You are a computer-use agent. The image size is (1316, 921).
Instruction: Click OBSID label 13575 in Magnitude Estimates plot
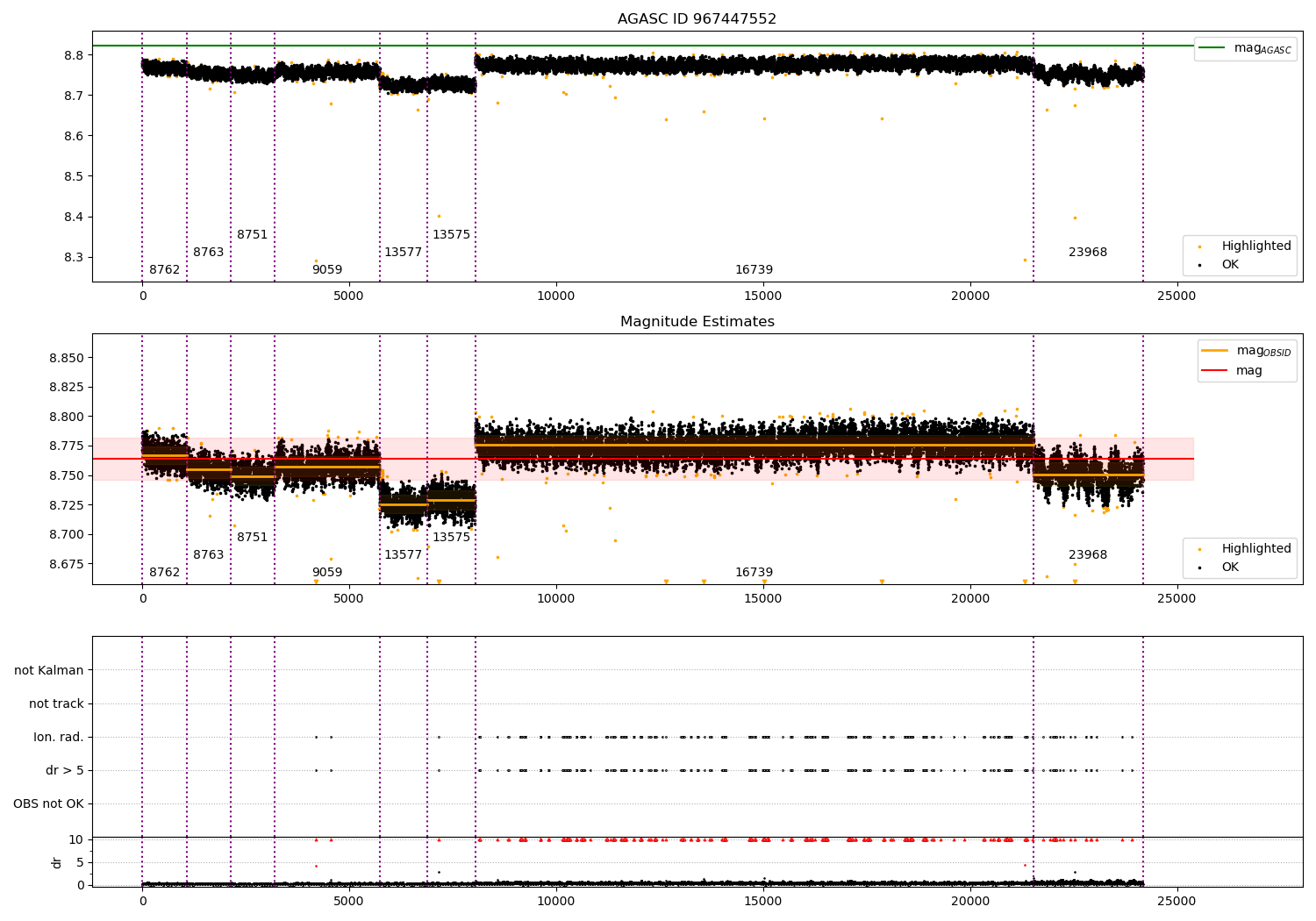(x=451, y=537)
